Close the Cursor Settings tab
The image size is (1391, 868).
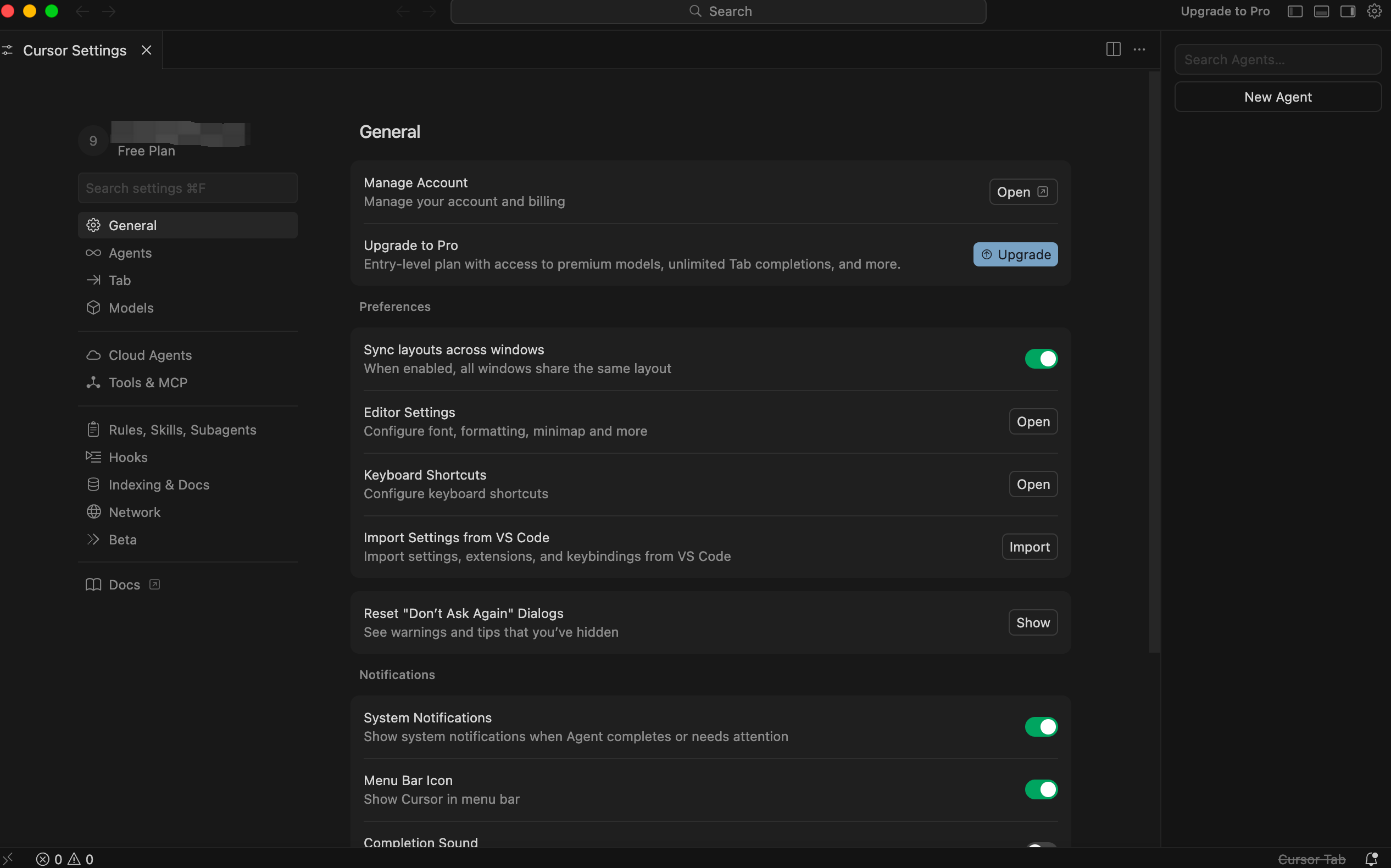[146, 51]
